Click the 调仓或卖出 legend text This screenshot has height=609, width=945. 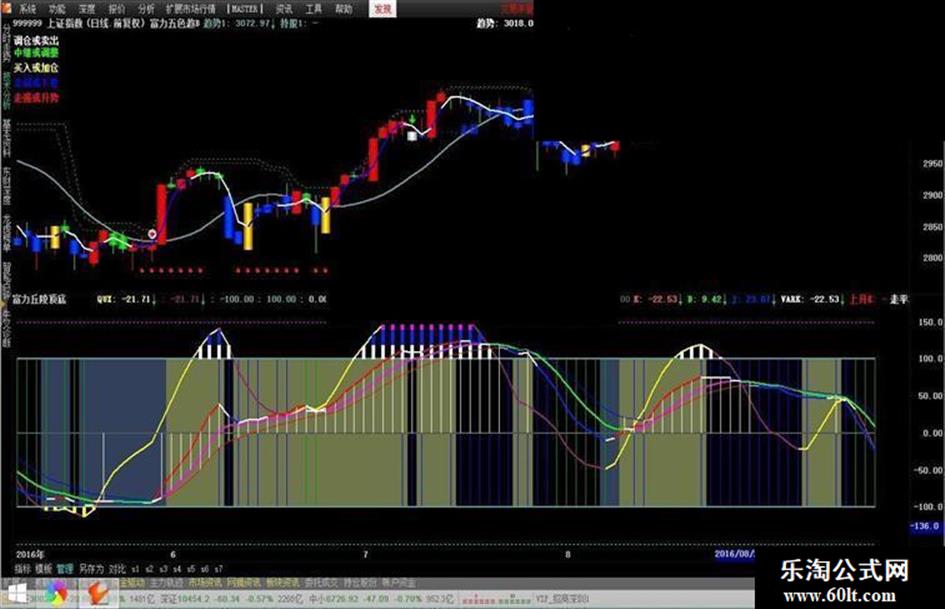point(36,40)
